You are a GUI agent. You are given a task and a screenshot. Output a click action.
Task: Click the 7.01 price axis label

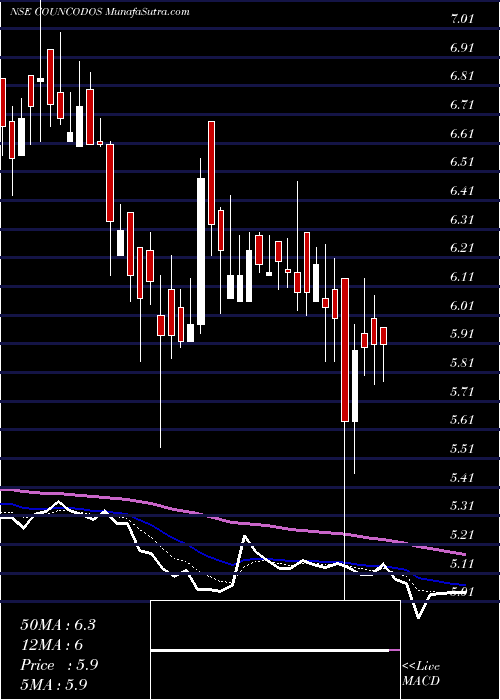pos(462,19)
